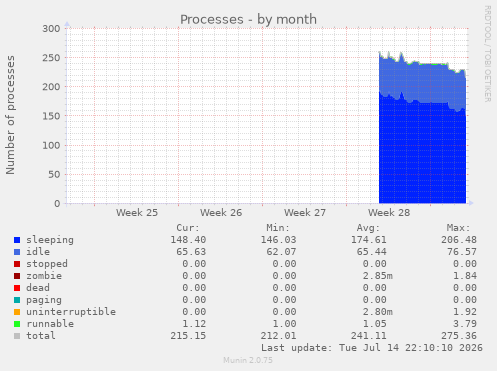Click the dead legend color swatch
The image size is (497, 371).
click(17, 288)
